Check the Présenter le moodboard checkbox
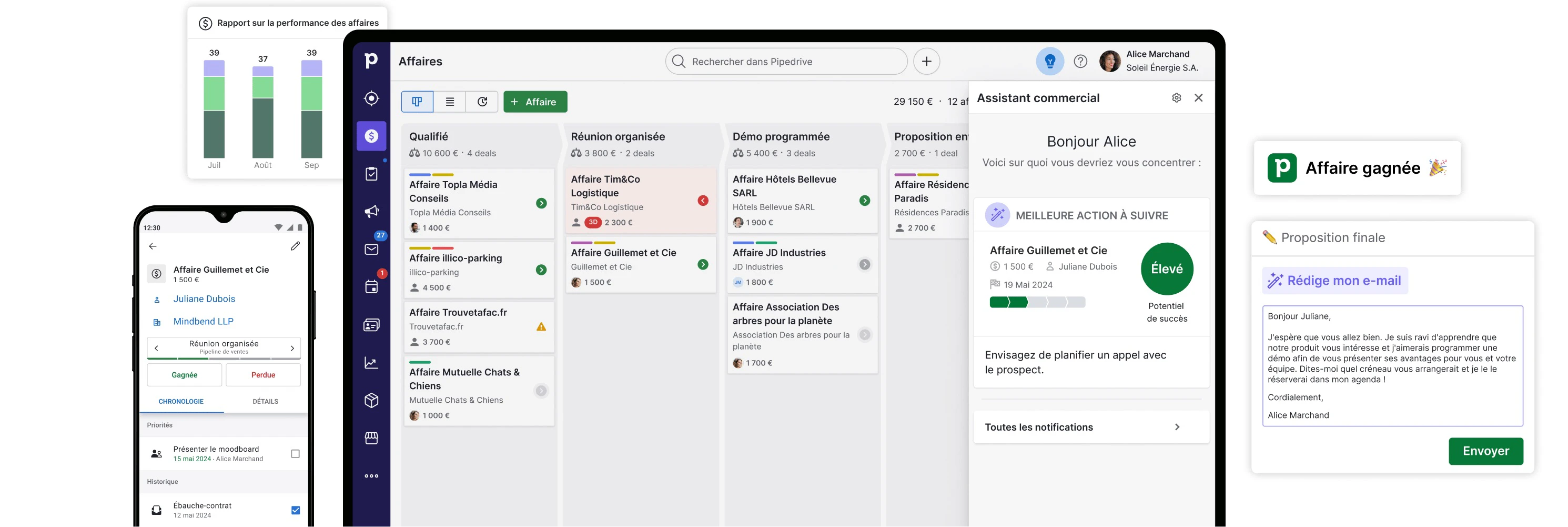 point(295,454)
